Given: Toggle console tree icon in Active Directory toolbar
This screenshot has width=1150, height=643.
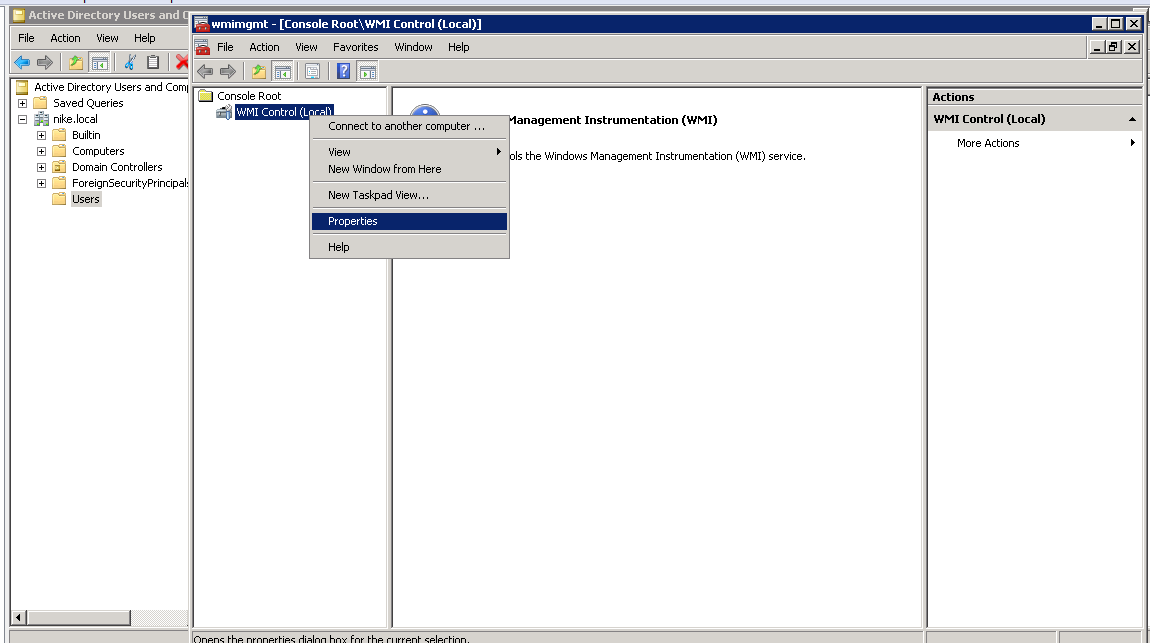Looking at the screenshot, I should (100, 62).
